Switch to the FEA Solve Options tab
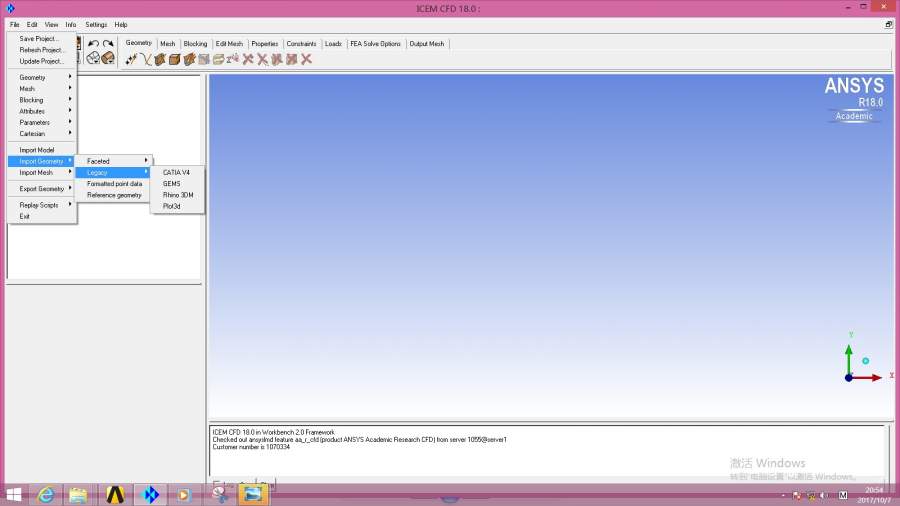Image resolution: width=900 pixels, height=506 pixels. click(x=375, y=44)
